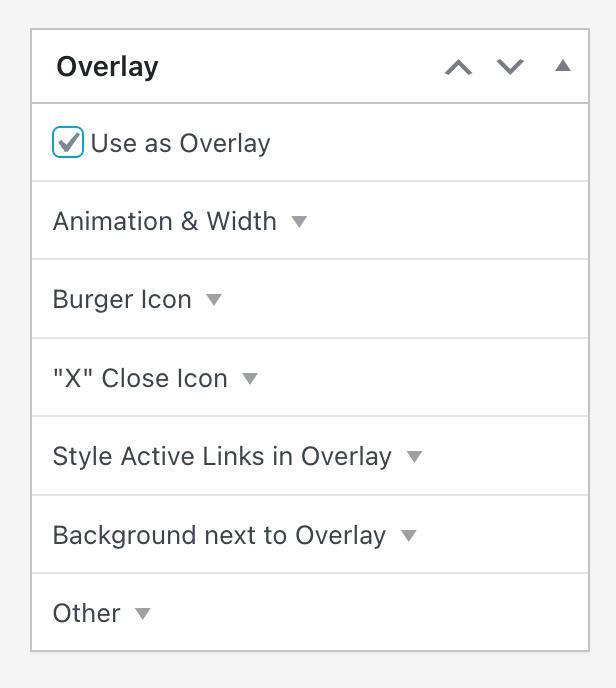Expand the "X" Close Icon section label
Viewport: 616px width, 688px height.
(x=140, y=378)
